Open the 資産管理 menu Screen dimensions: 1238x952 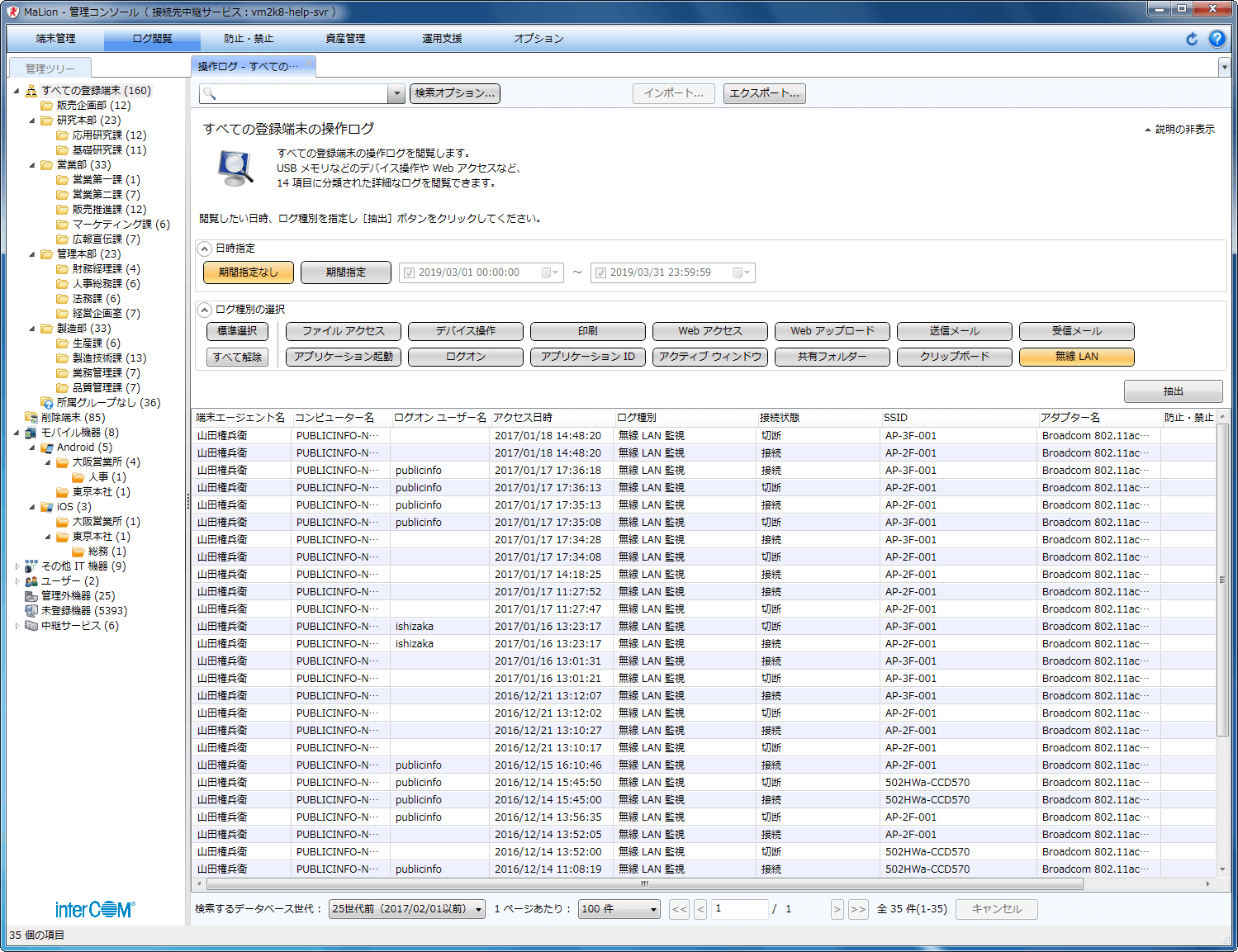[345, 39]
